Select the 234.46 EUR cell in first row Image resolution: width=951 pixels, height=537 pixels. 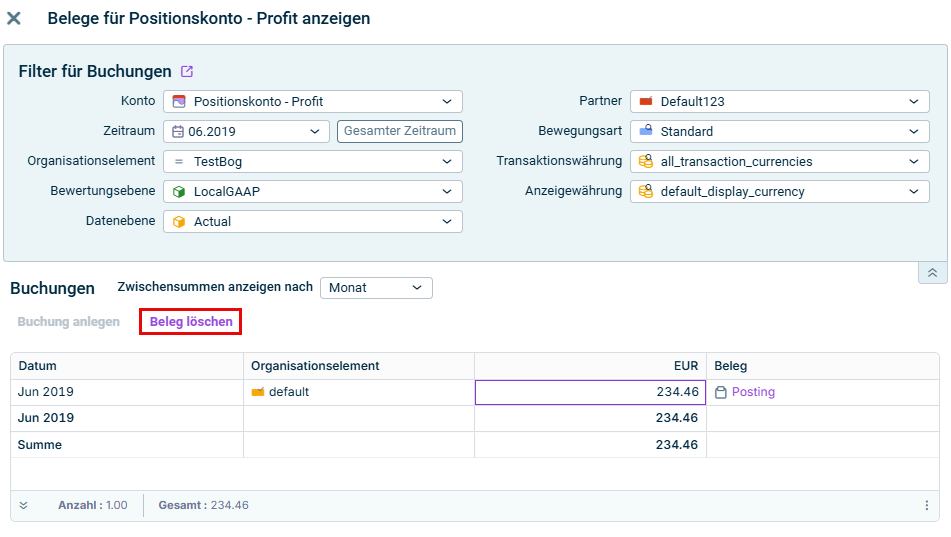point(590,393)
